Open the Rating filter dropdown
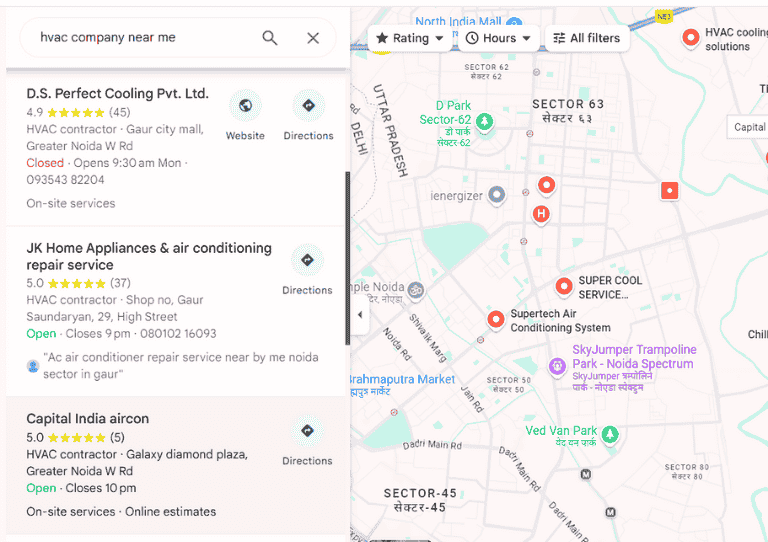This screenshot has height=542, width=768. tap(410, 39)
